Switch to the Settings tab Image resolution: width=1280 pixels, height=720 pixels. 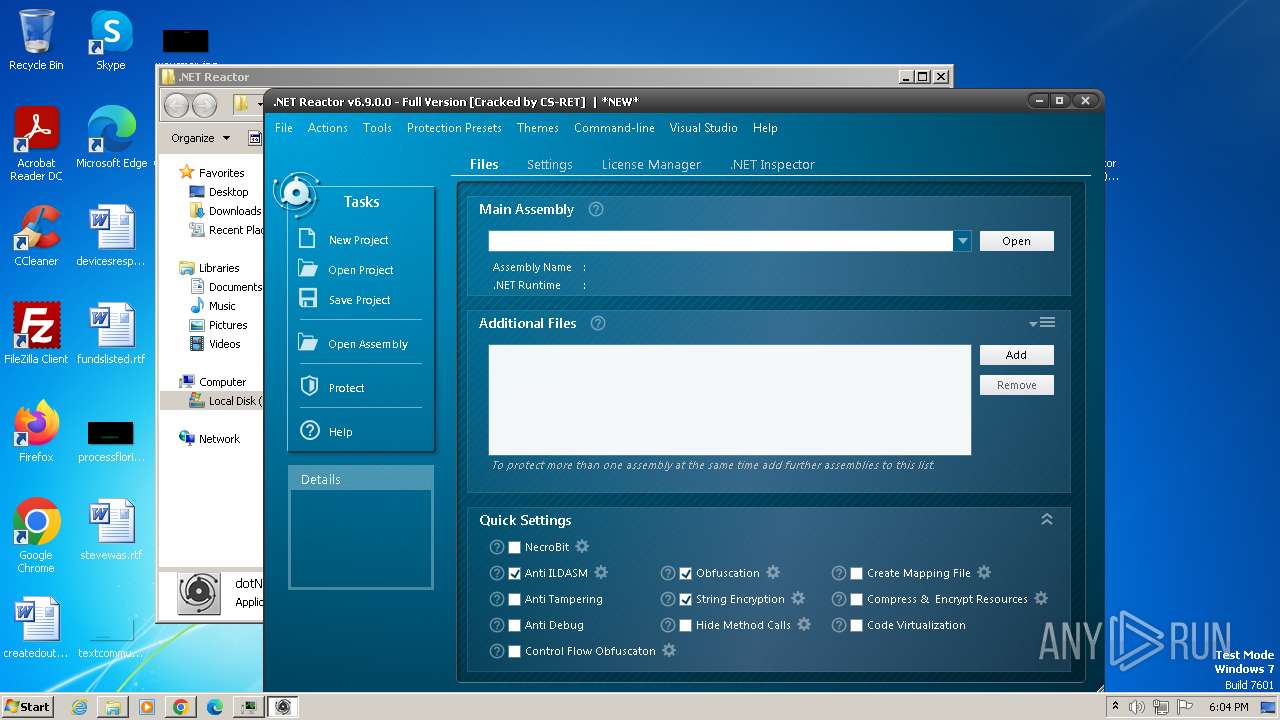point(550,165)
